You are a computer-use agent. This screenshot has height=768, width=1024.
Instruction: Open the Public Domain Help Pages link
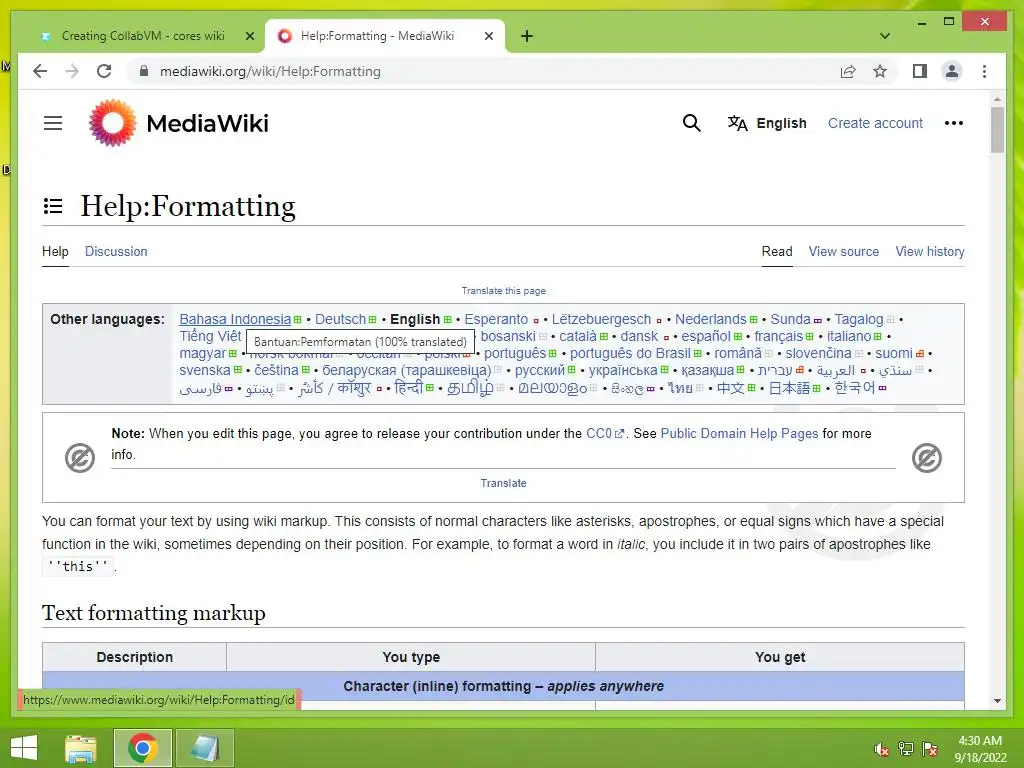(739, 434)
